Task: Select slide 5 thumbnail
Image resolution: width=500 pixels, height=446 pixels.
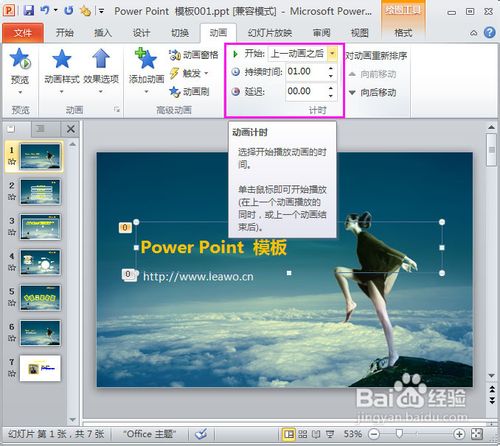Action: pyautogui.click(x=40, y=298)
